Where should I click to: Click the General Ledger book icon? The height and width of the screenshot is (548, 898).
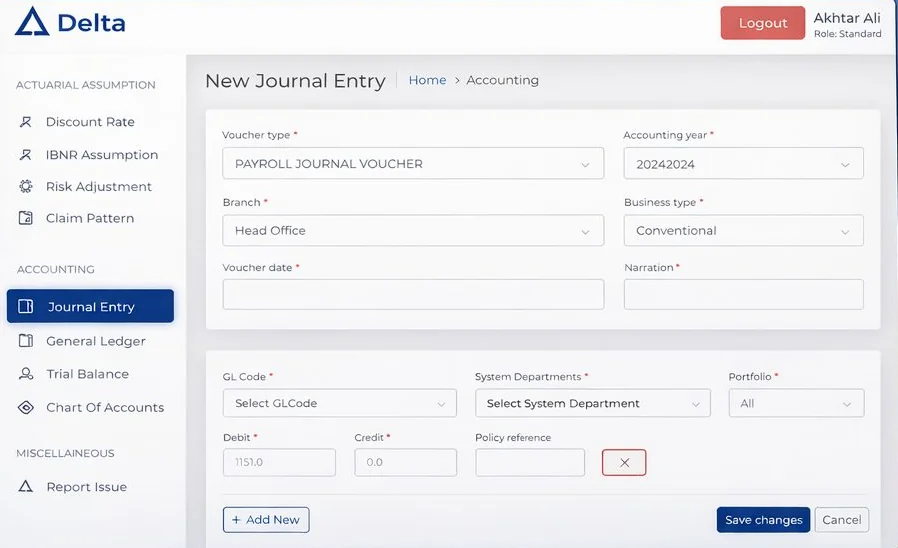pyautogui.click(x=26, y=341)
